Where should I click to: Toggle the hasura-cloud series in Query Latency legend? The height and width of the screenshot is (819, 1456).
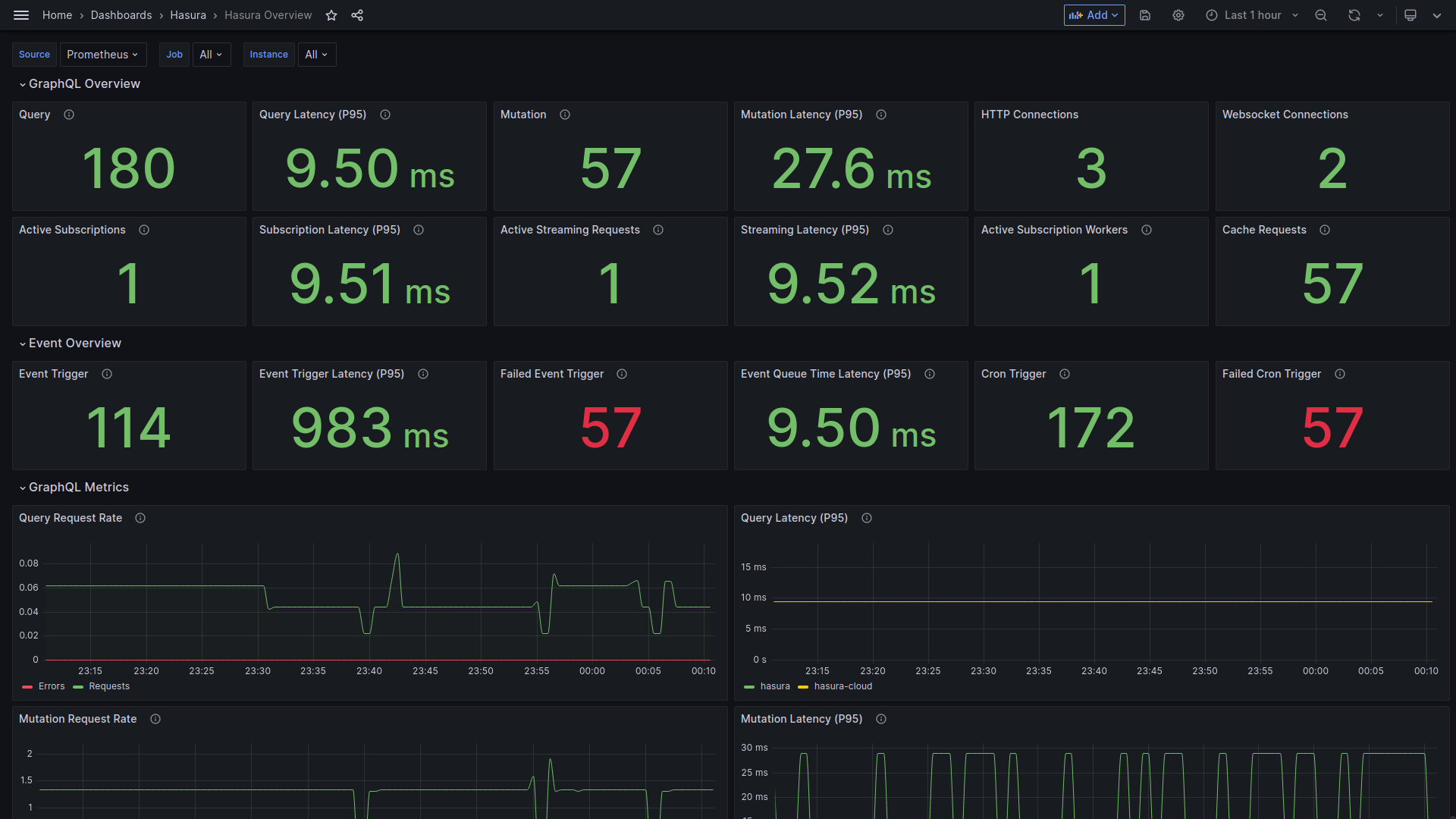tap(843, 686)
